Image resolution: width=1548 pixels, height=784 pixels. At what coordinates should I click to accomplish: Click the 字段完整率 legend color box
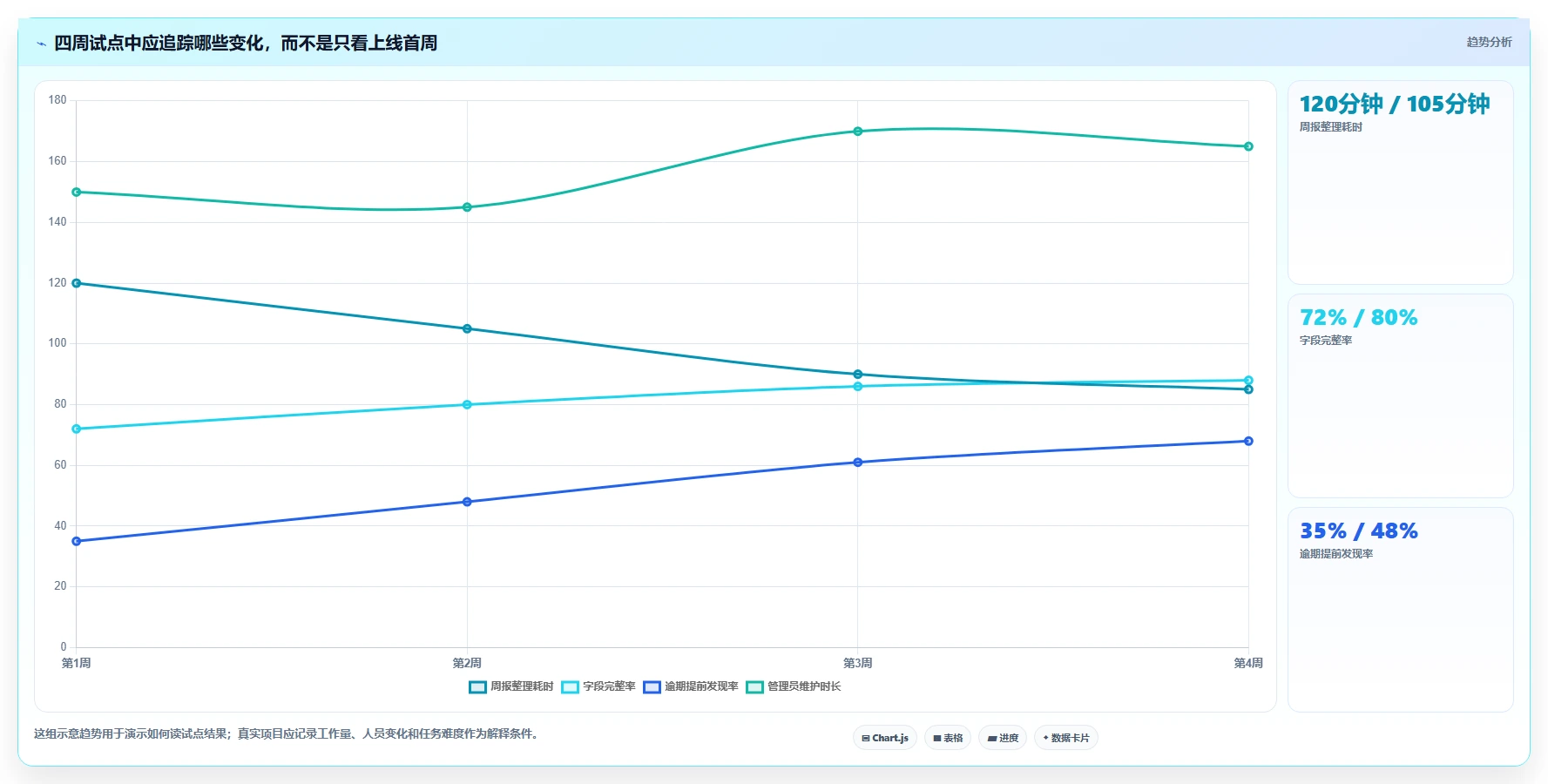(570, 687)
